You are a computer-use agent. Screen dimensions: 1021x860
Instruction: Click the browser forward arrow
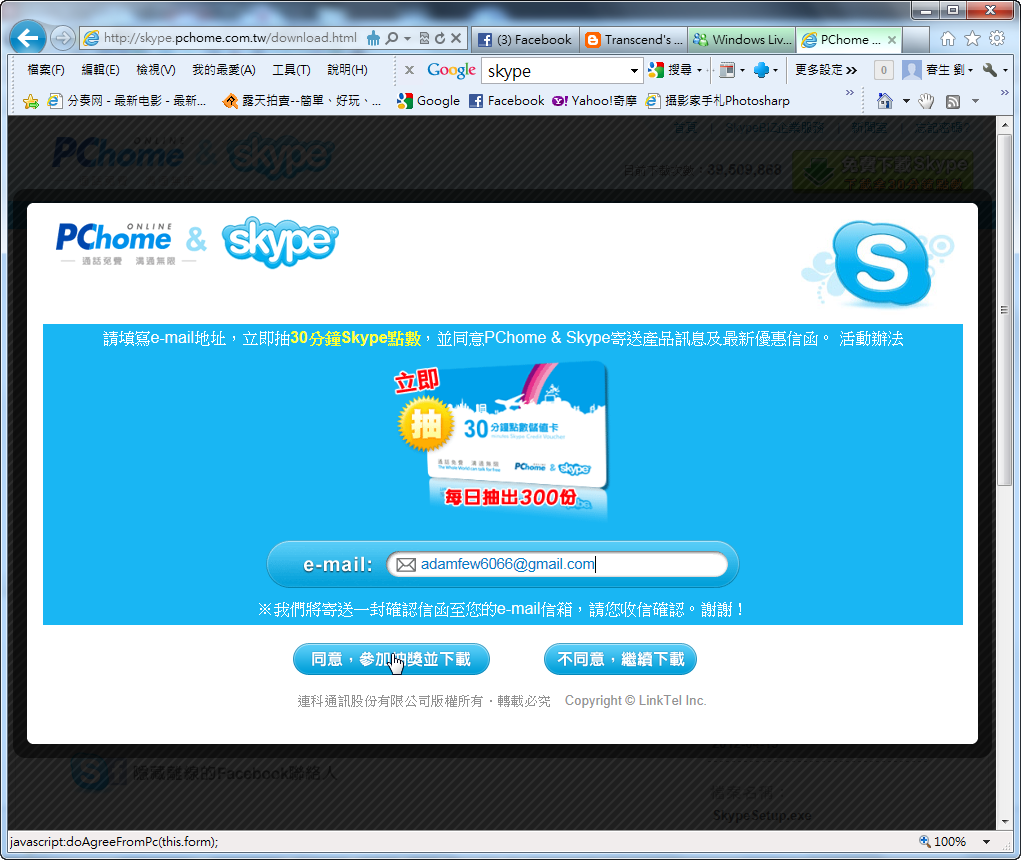coord(63,38)
